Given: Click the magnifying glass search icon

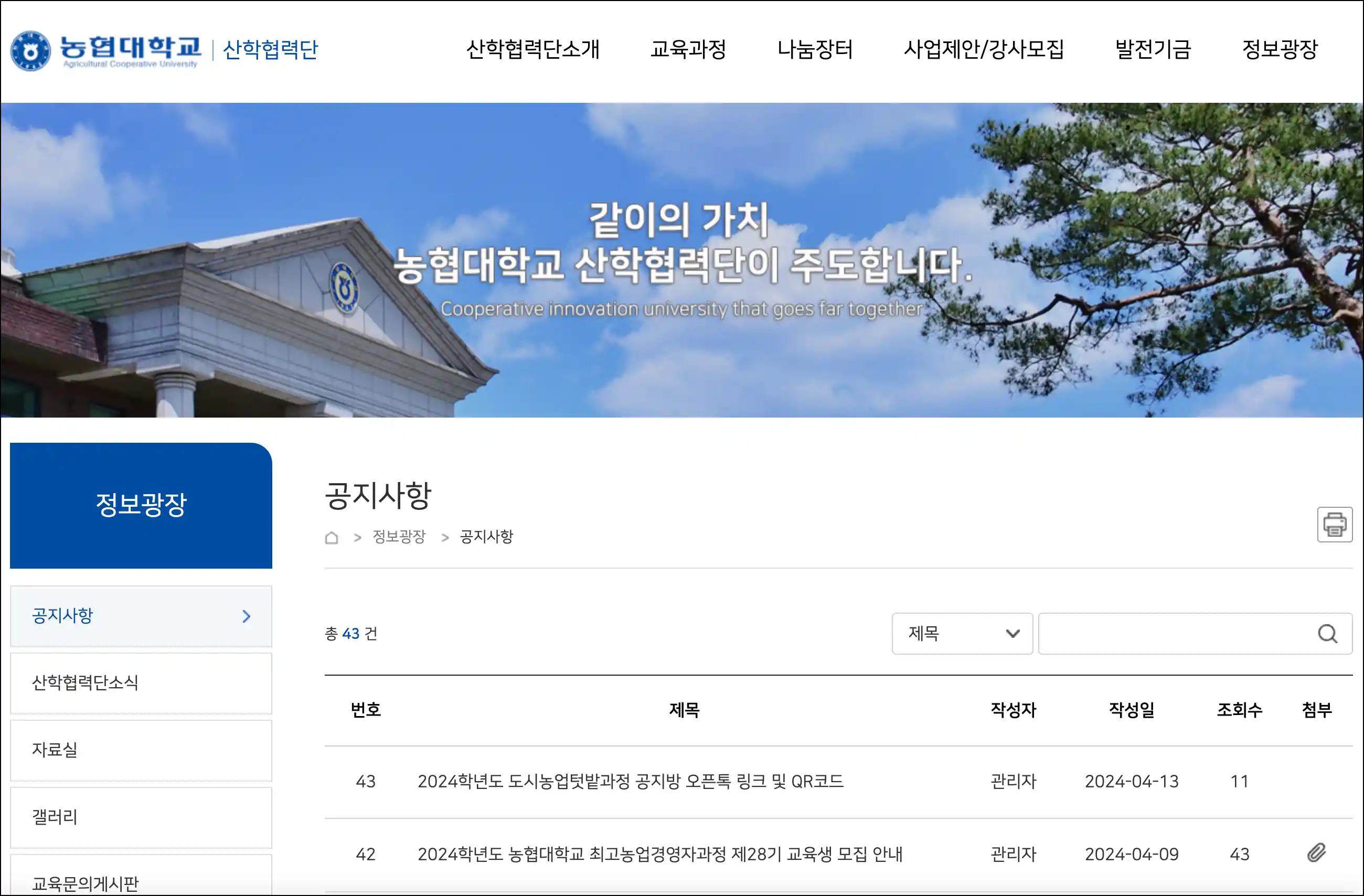Looking at the screenshot, I should point(1327,634).
